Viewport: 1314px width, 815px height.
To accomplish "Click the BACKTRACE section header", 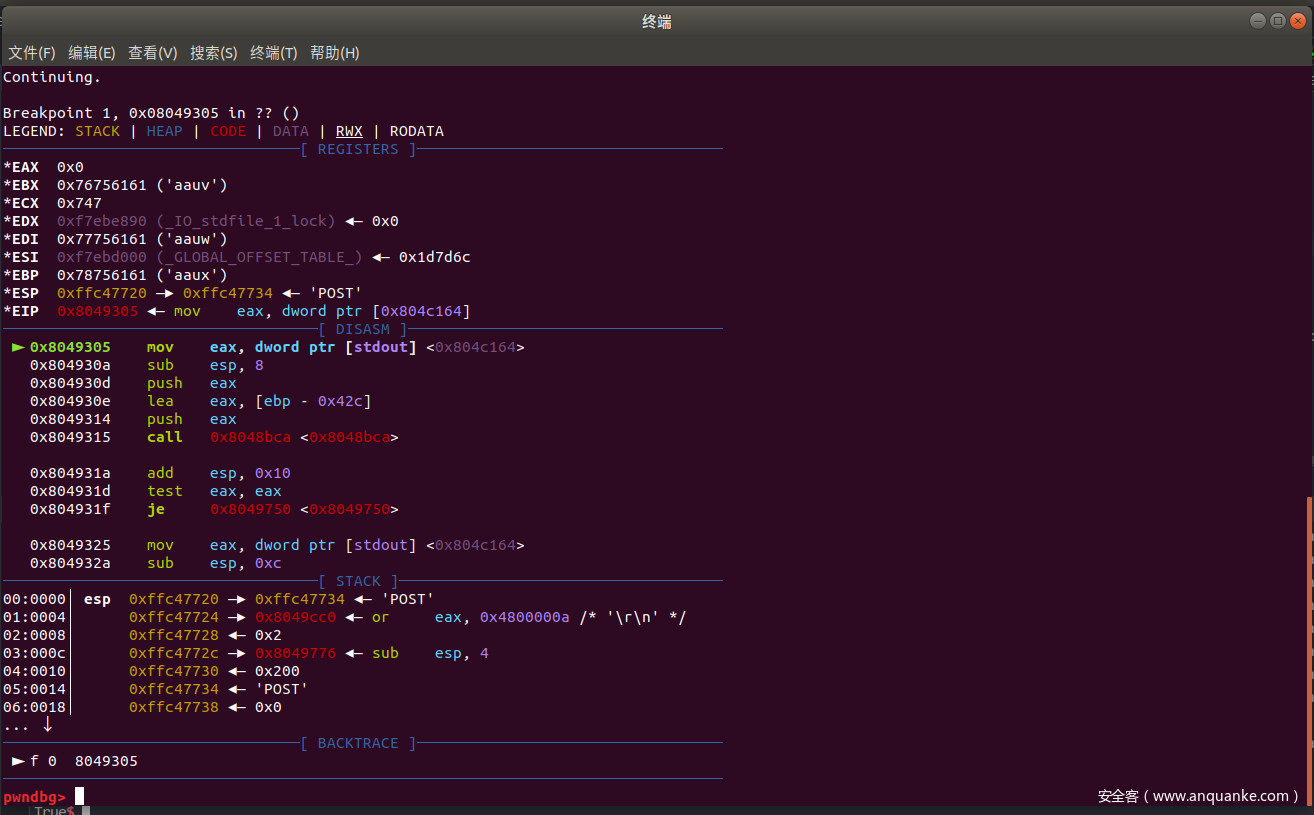I will click(358, 743).
